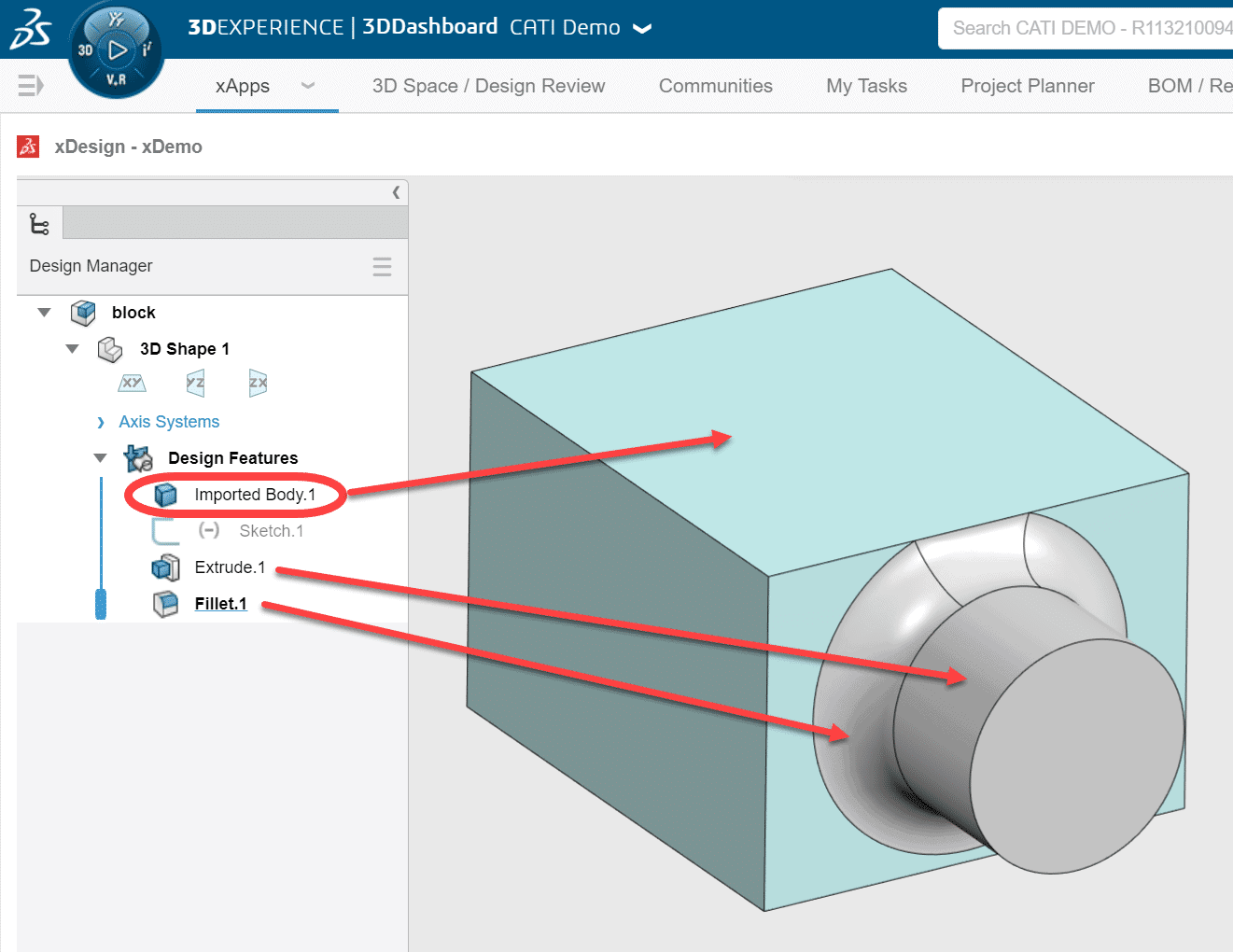
Task: Open the xApps tab dropdown arrow
Action: click(308, 86)
